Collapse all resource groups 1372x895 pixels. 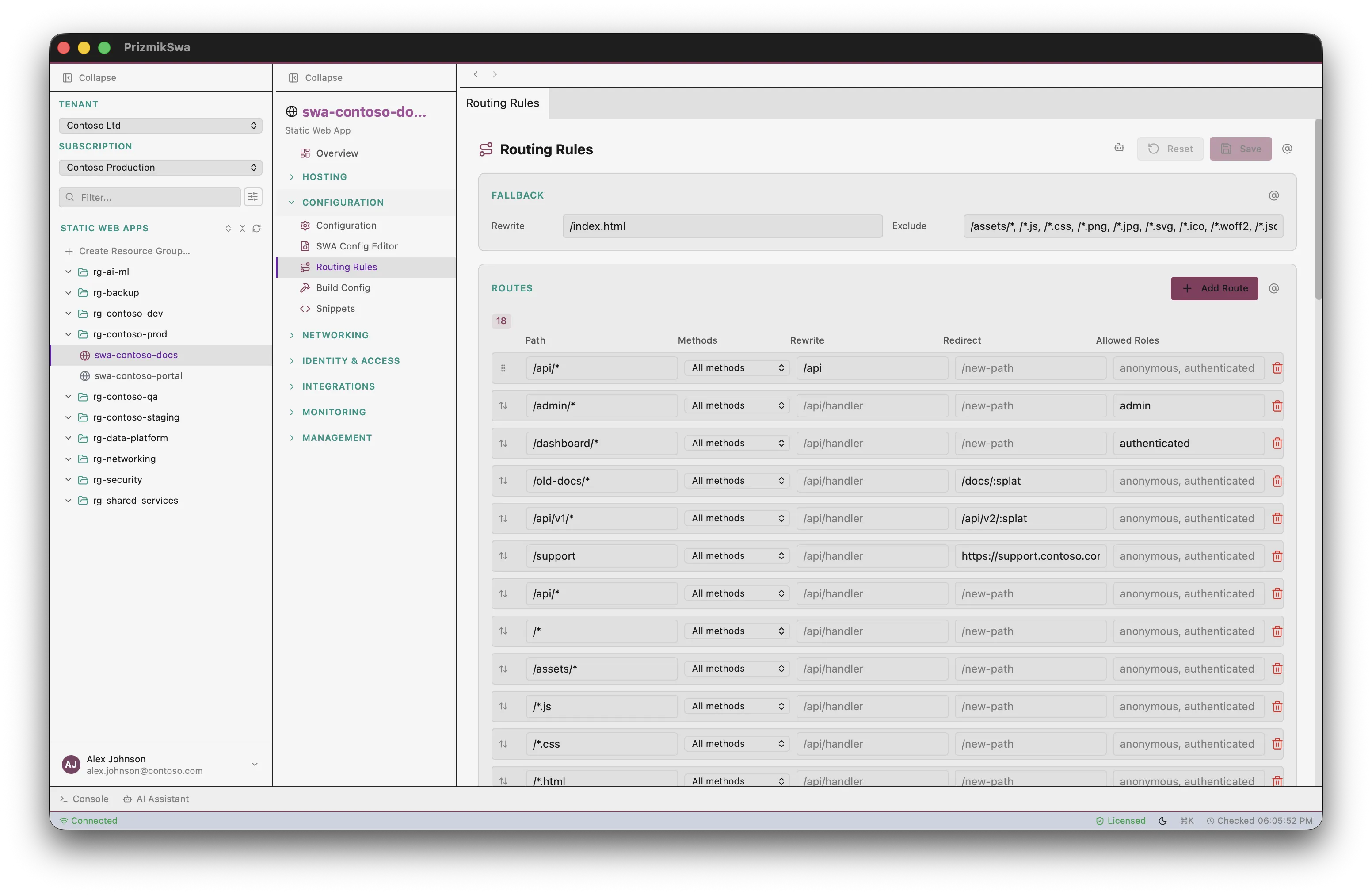tap(242, 228)
